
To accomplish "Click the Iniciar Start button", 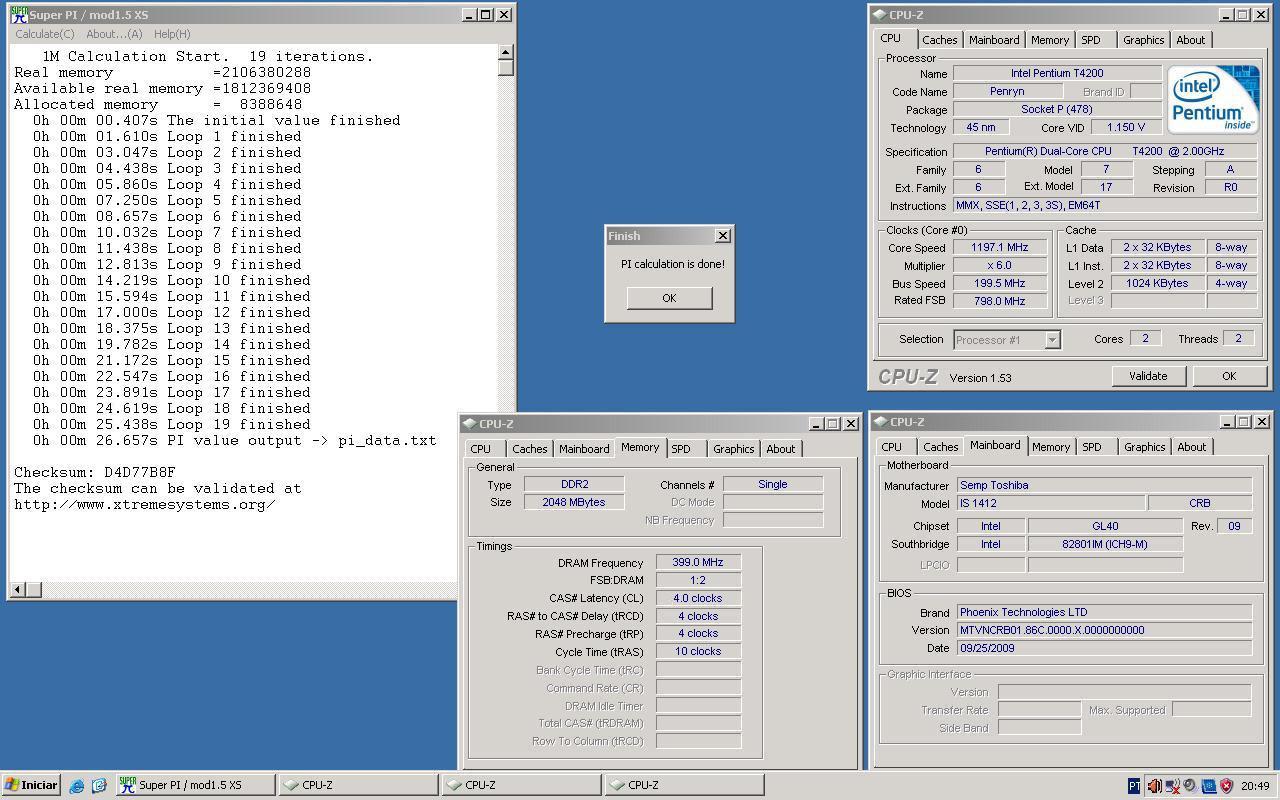I will tap(31, 785).
